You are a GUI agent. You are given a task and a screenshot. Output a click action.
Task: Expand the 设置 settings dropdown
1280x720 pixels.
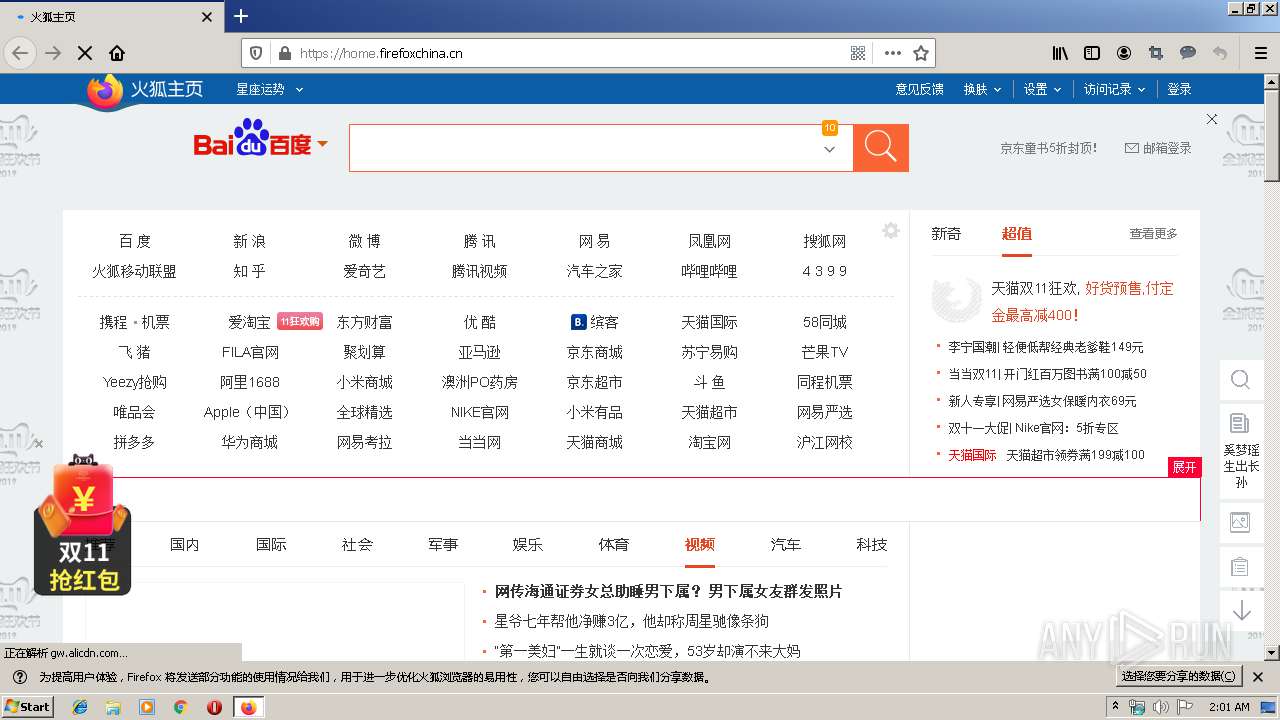1042,89
